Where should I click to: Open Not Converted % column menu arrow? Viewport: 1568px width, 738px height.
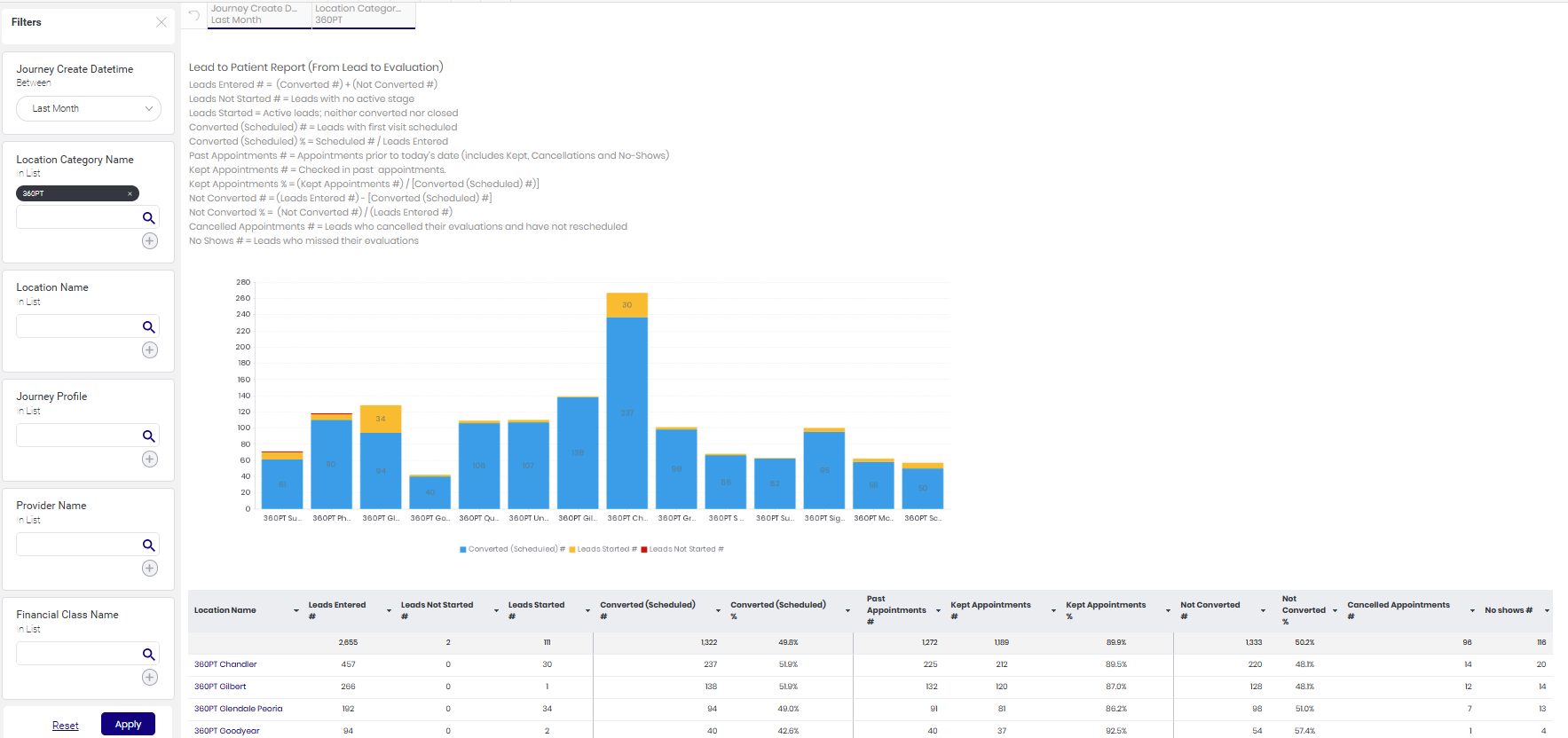click(x=1335, y=610)
